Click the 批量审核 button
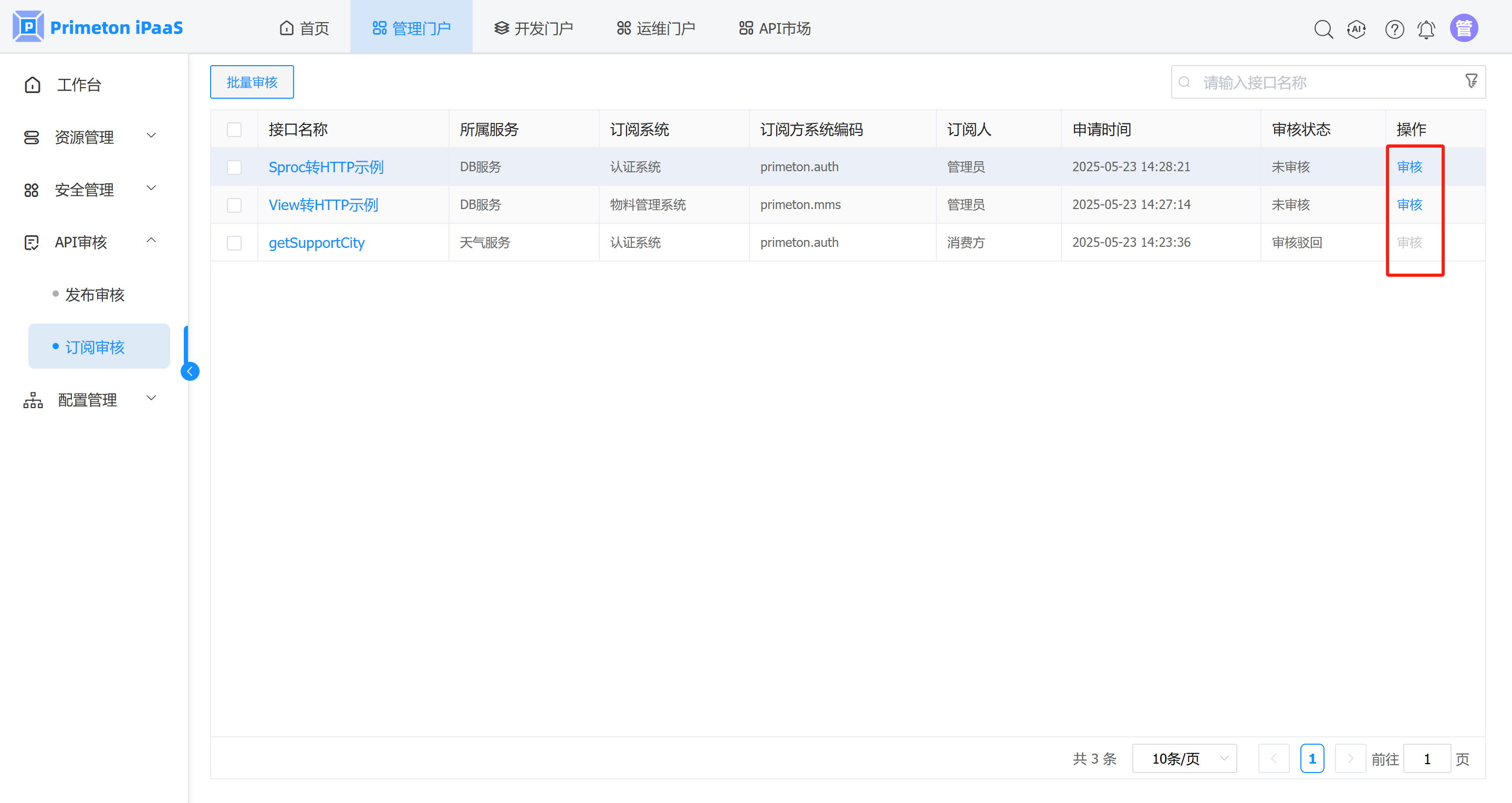This screenshot has height=803, width=1512. pyautogui.click(x=252, y=82)
